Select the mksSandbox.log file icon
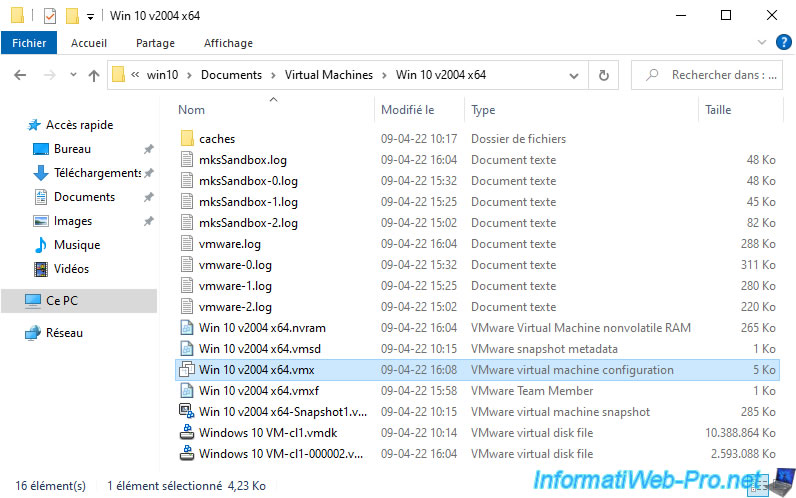 pyautogui.click(x=187, y=160)
